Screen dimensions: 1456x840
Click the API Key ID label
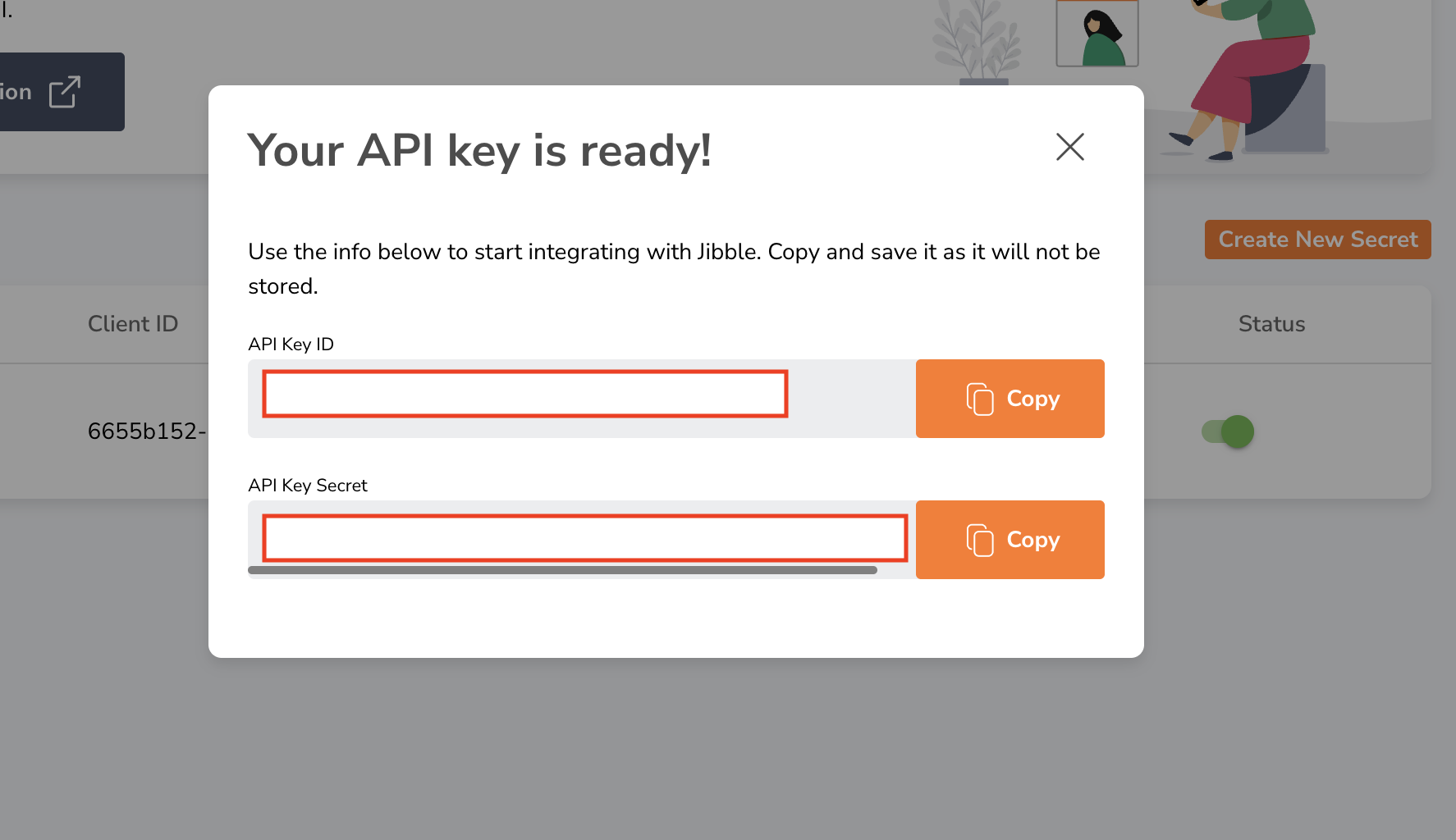(291, 345)
